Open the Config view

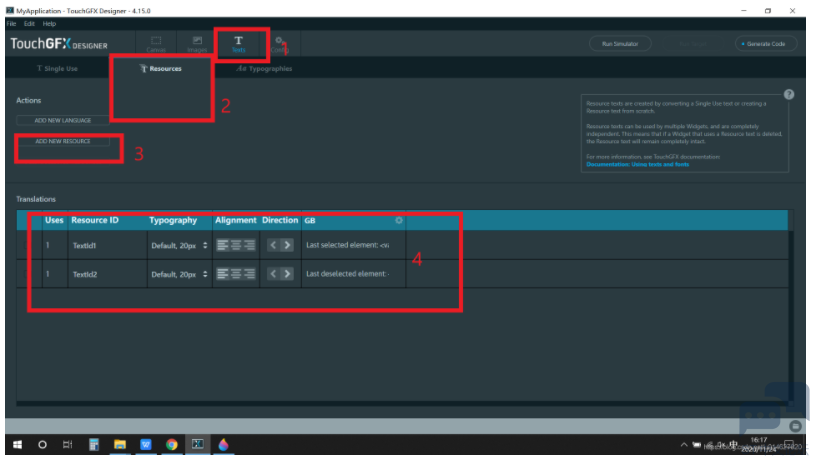coord(279,44)
